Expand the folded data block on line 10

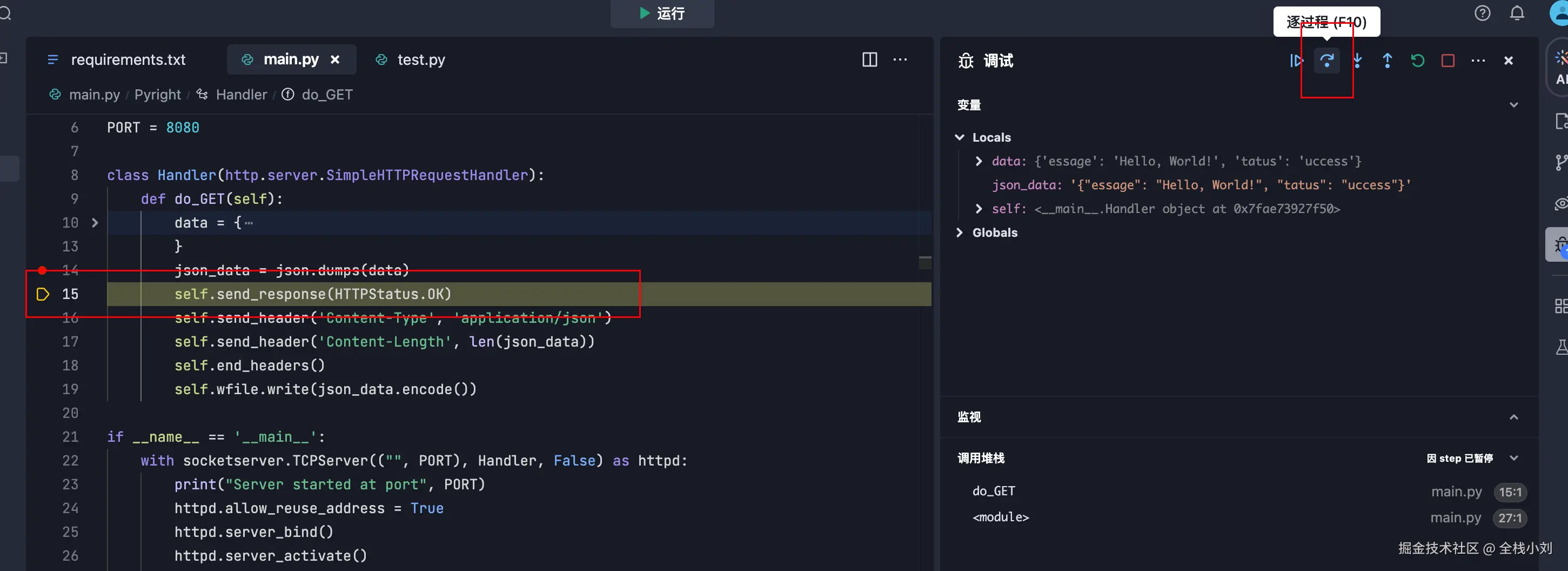click(x=95, y=222)
